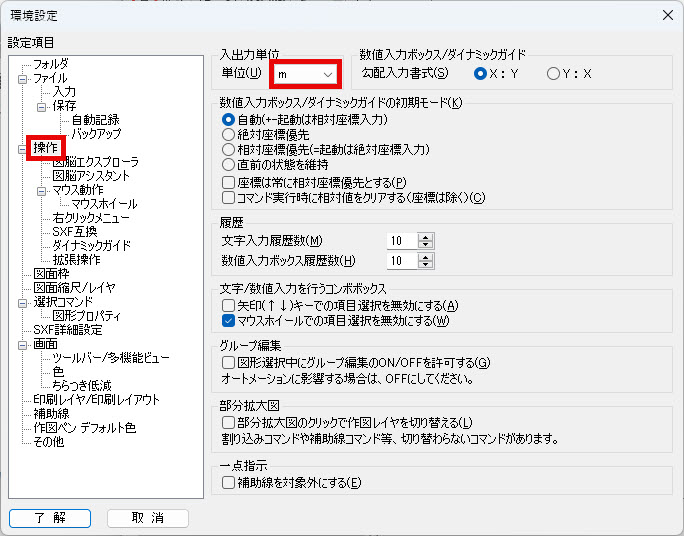The height and width of the screenshot is (536, 684).
Task: Click the 了解 button to confirm
Action: (49, 518)
